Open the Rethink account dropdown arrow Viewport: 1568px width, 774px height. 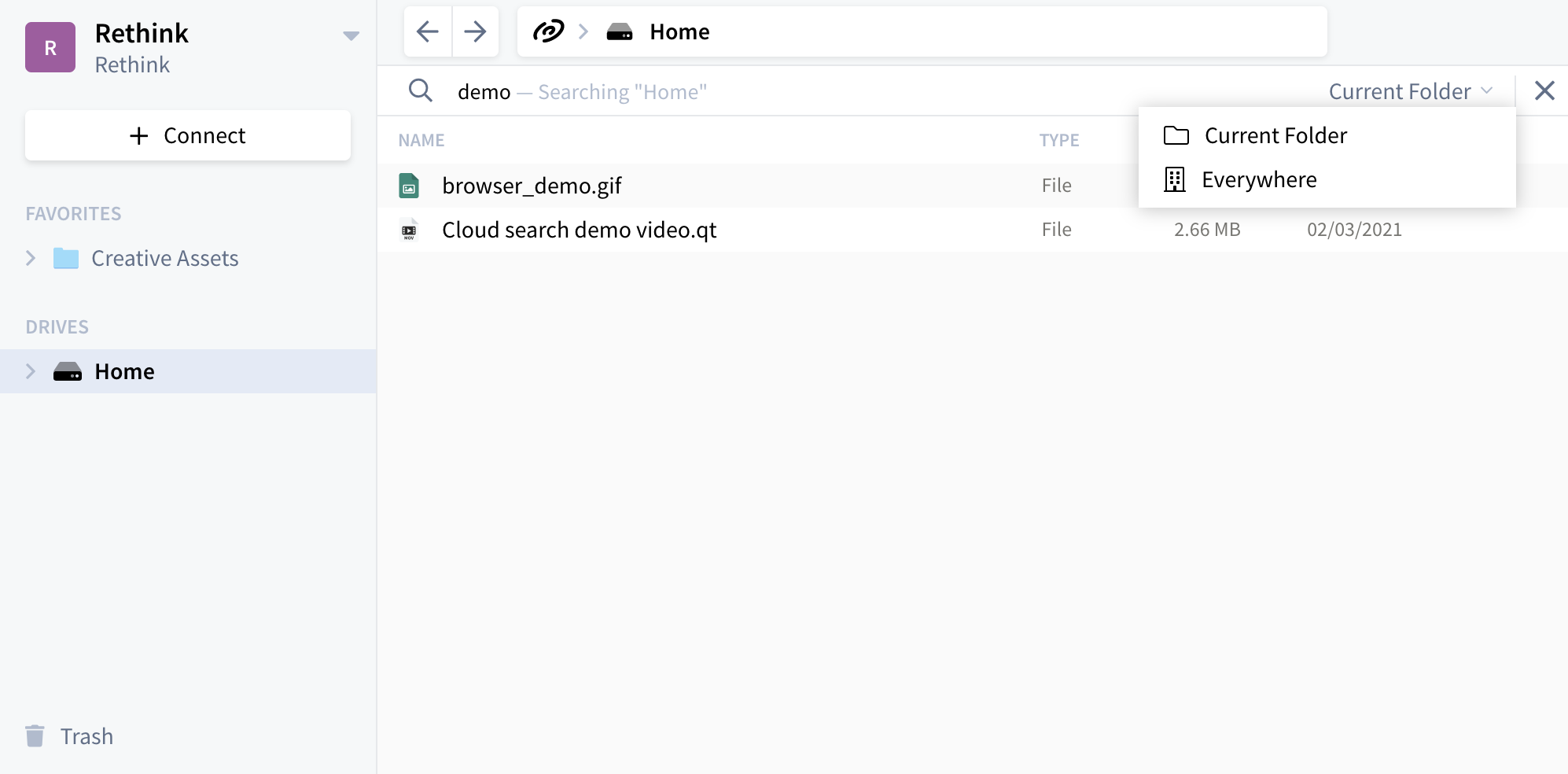352,35
